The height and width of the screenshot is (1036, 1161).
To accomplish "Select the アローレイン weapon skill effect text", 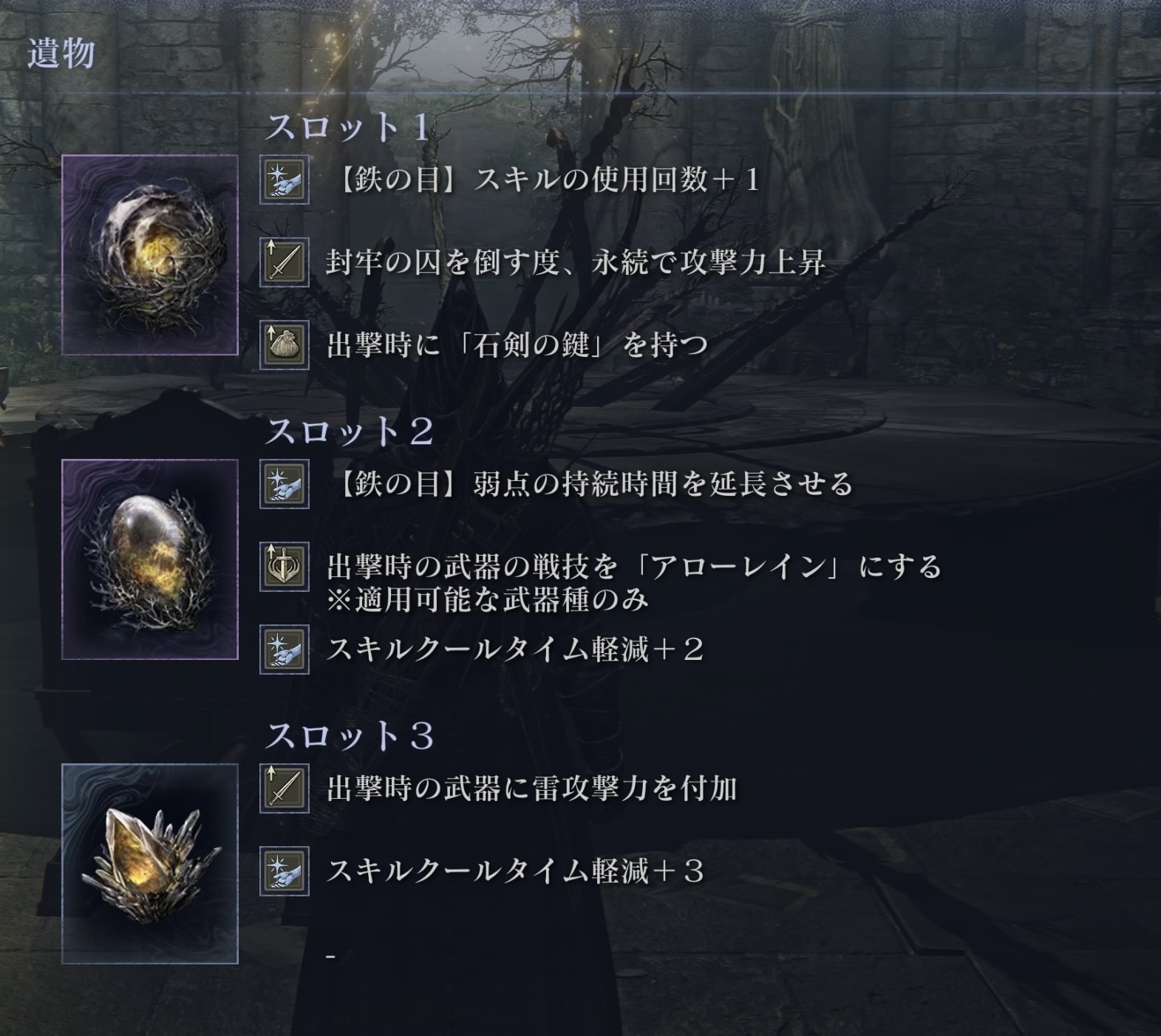I will (x=634, y=583).
